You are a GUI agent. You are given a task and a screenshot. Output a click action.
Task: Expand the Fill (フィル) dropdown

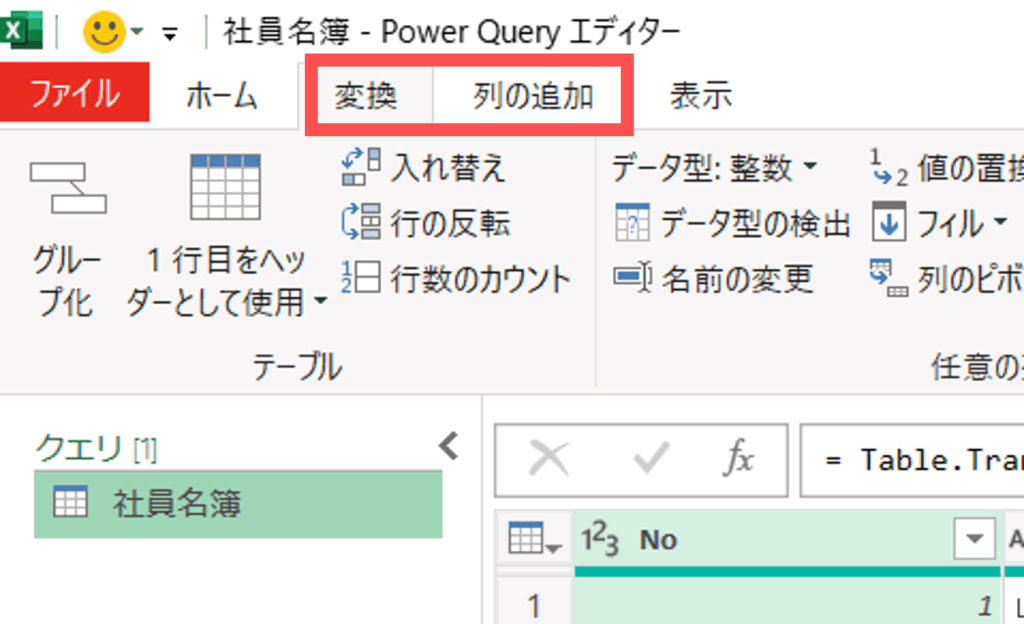[999, 223]
